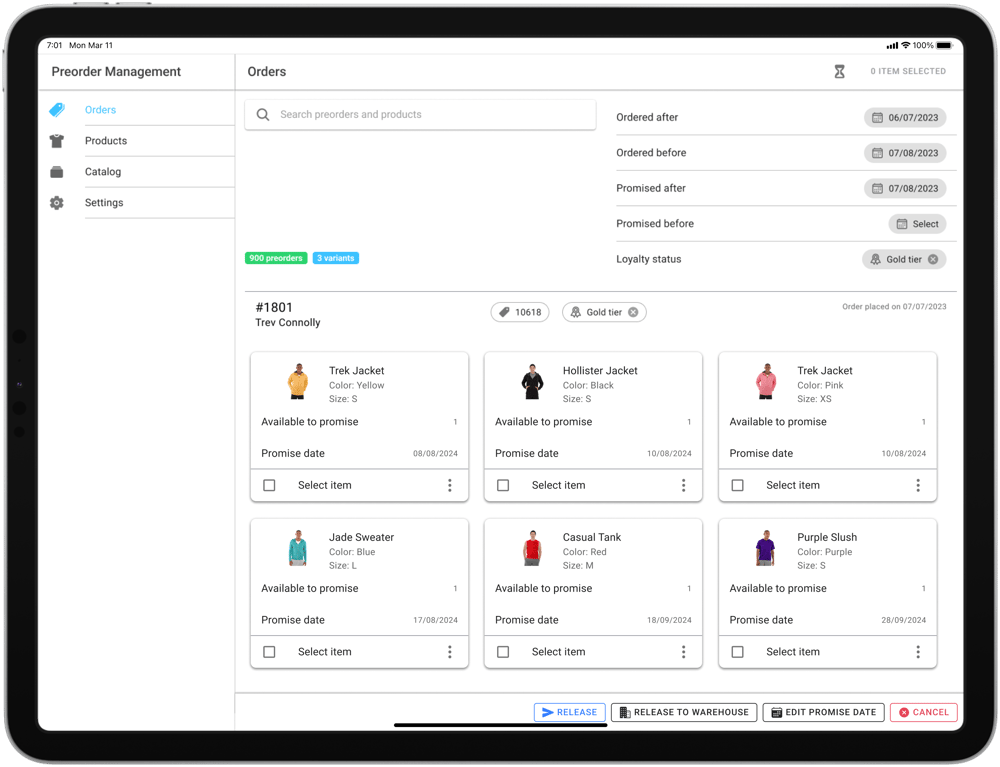This screenshot has height=767, width=1000.
Task: Open more options for Hollister Jacket
Action: [684, 485]
